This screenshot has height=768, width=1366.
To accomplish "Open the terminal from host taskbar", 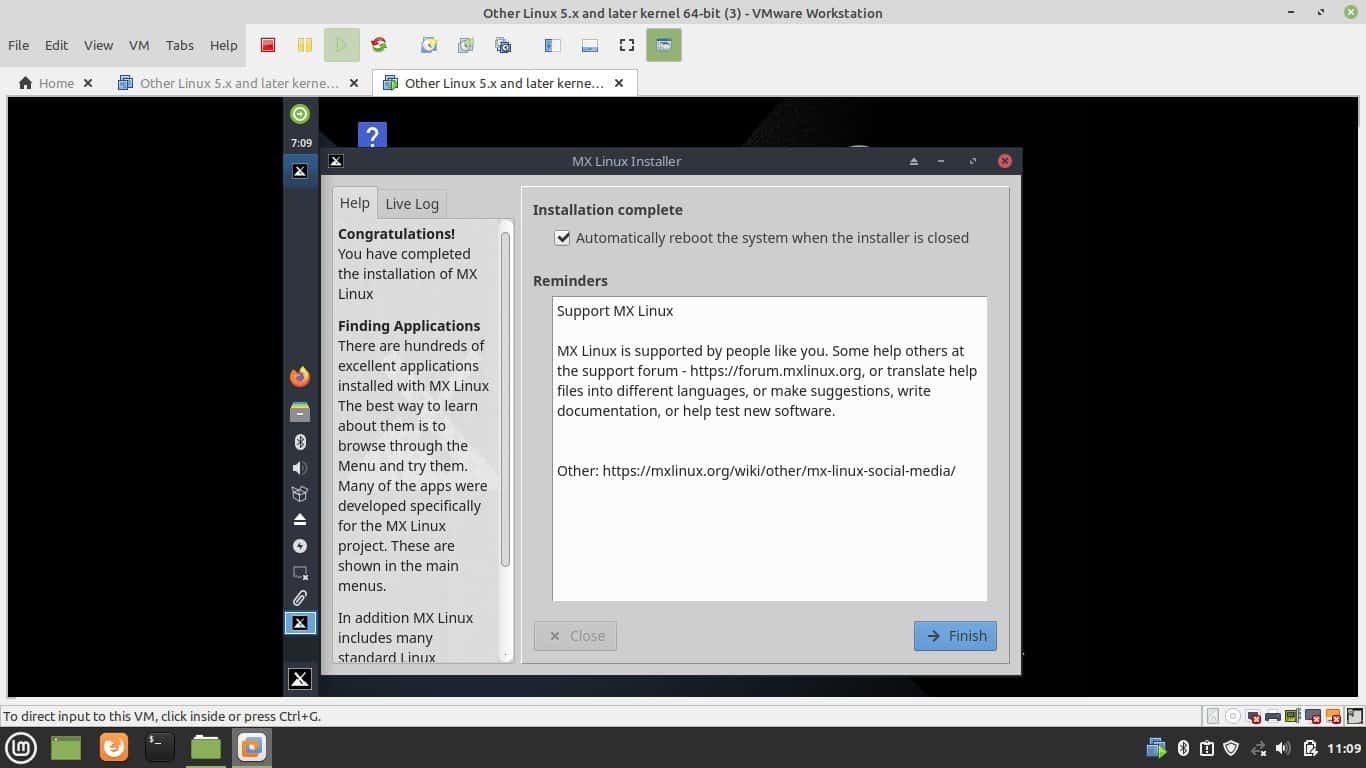I will [x=159, y=747].
